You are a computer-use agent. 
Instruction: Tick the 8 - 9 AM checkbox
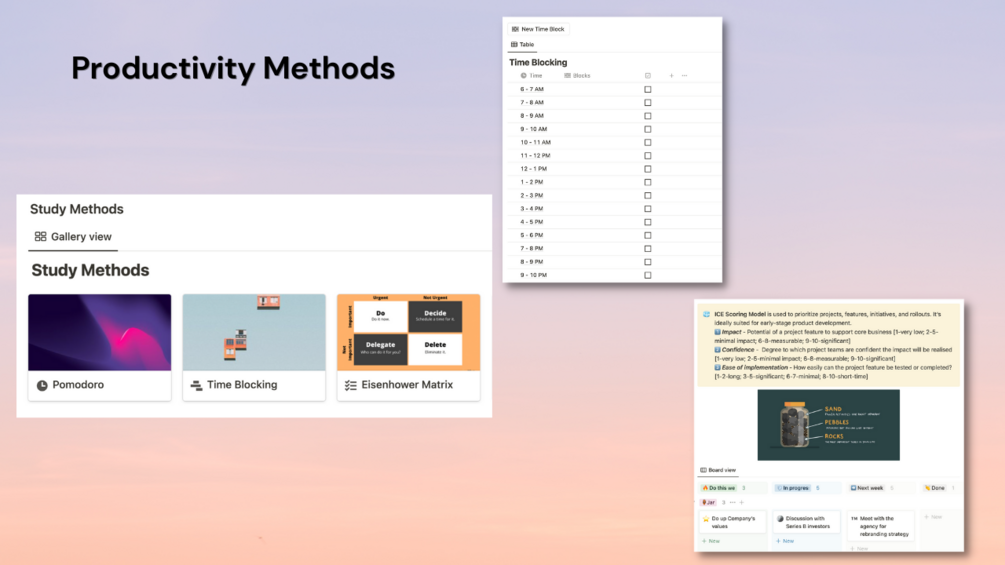(648, 116)
